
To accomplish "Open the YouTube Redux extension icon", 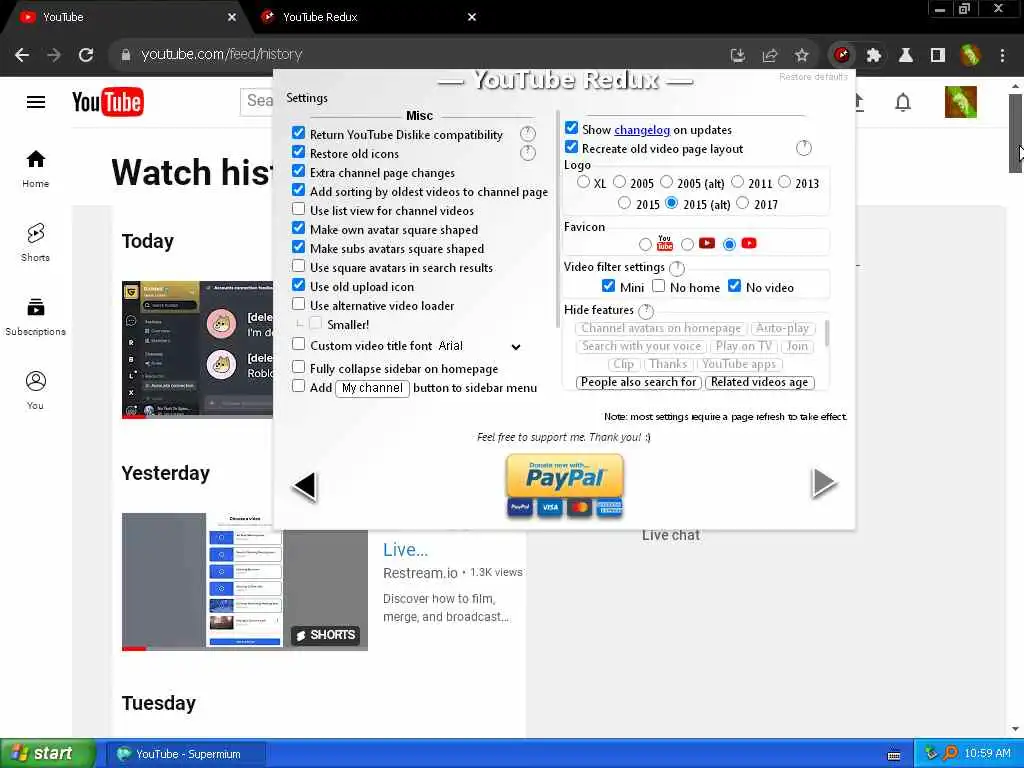I will pyautogui.click(x=842, y=55).
